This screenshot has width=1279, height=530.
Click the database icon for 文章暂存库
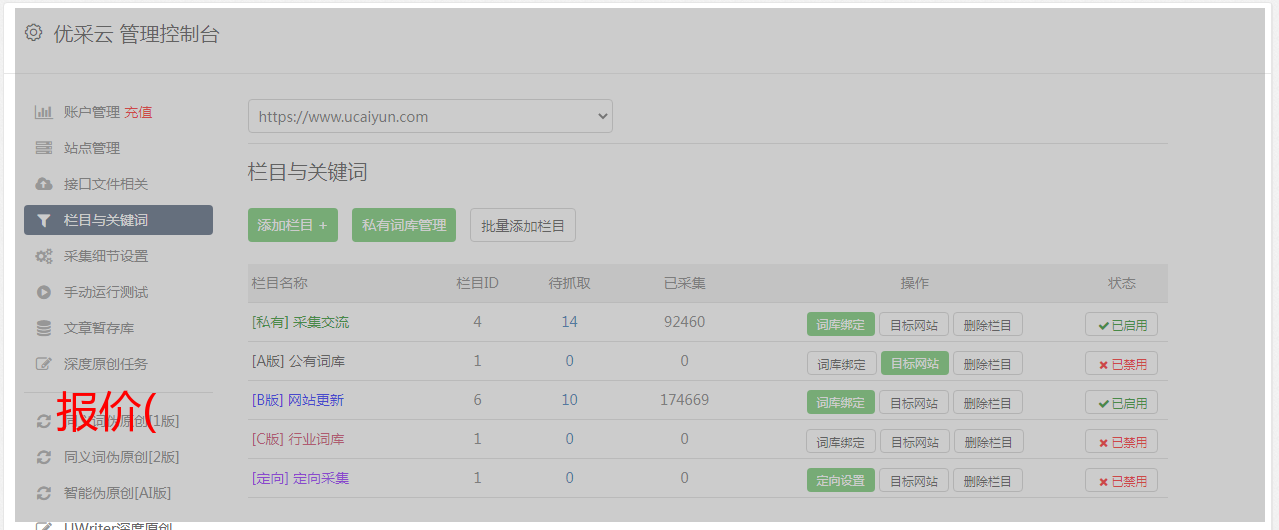pos(44,328)
